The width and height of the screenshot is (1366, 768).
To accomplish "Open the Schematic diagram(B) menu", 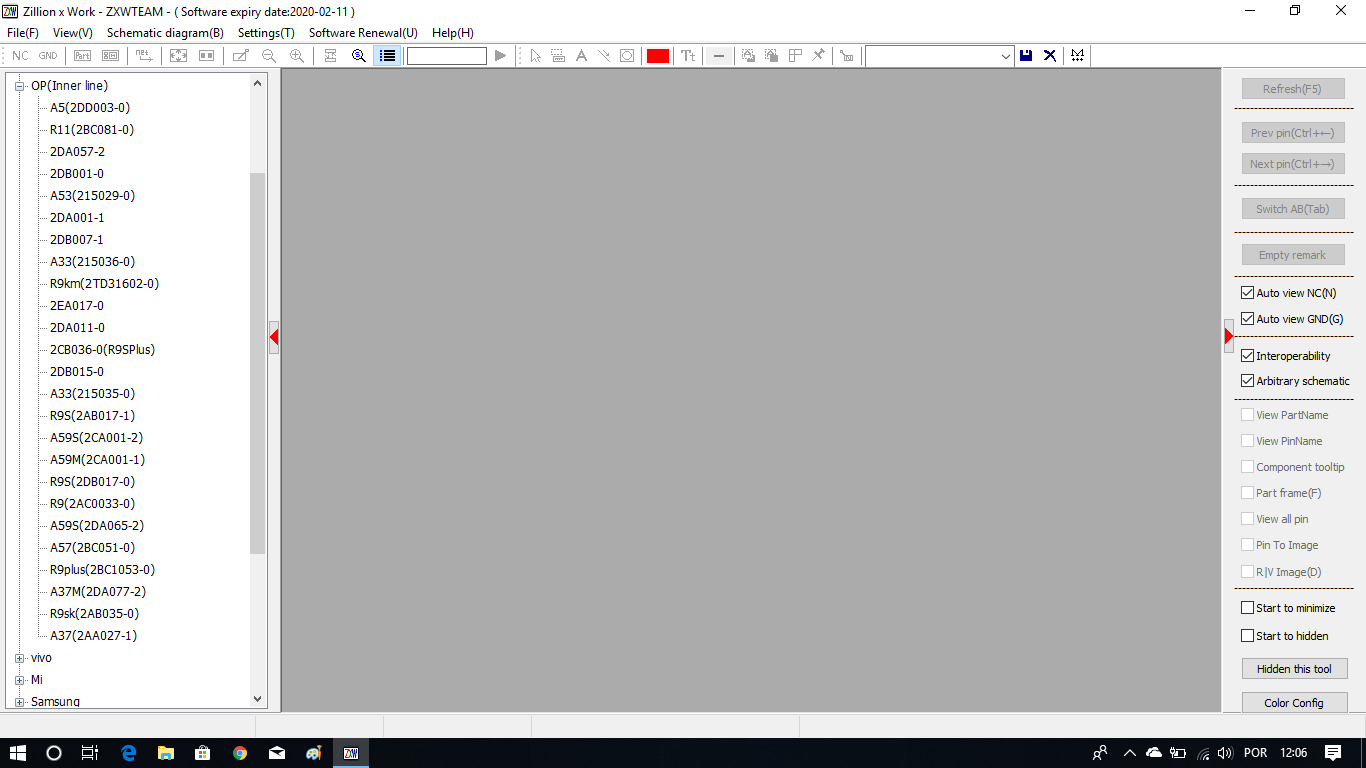I will pos(165,33).
